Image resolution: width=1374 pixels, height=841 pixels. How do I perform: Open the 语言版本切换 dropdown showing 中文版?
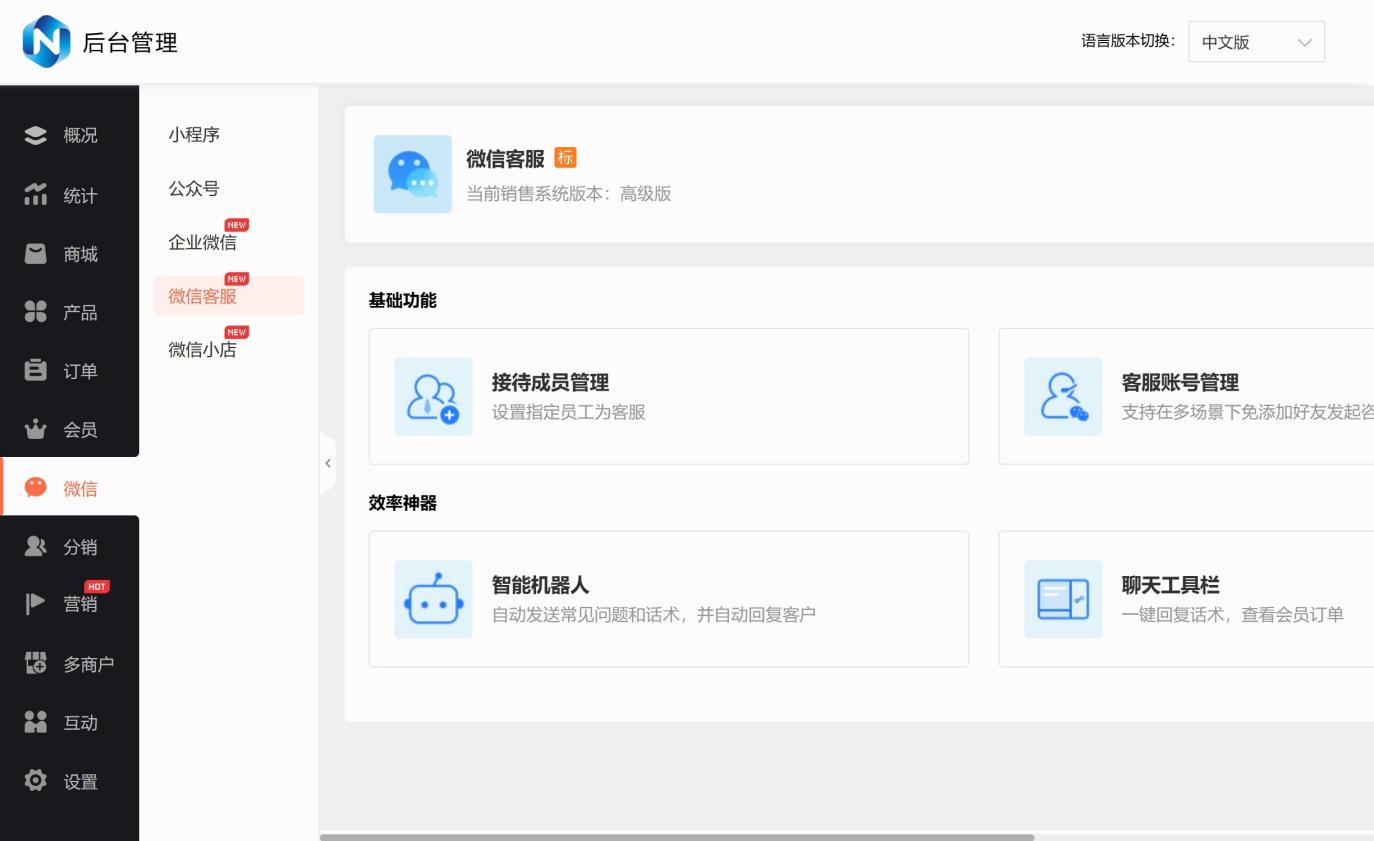pyautogui.click(x=1256, y=42)
